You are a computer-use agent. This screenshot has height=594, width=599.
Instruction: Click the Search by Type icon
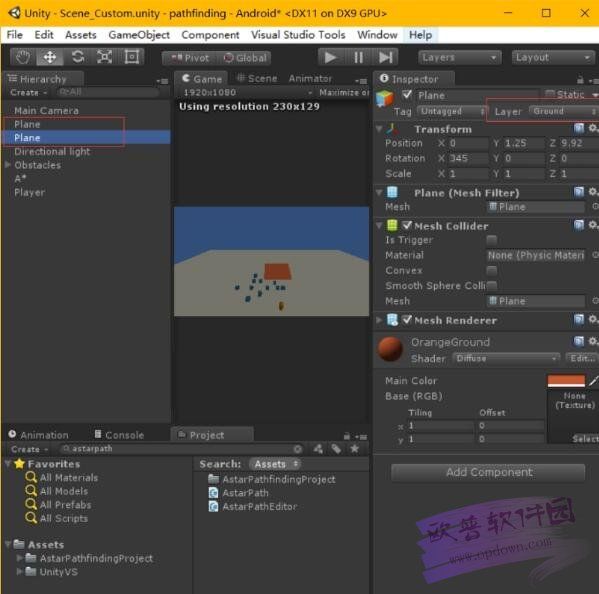point(318,449)
